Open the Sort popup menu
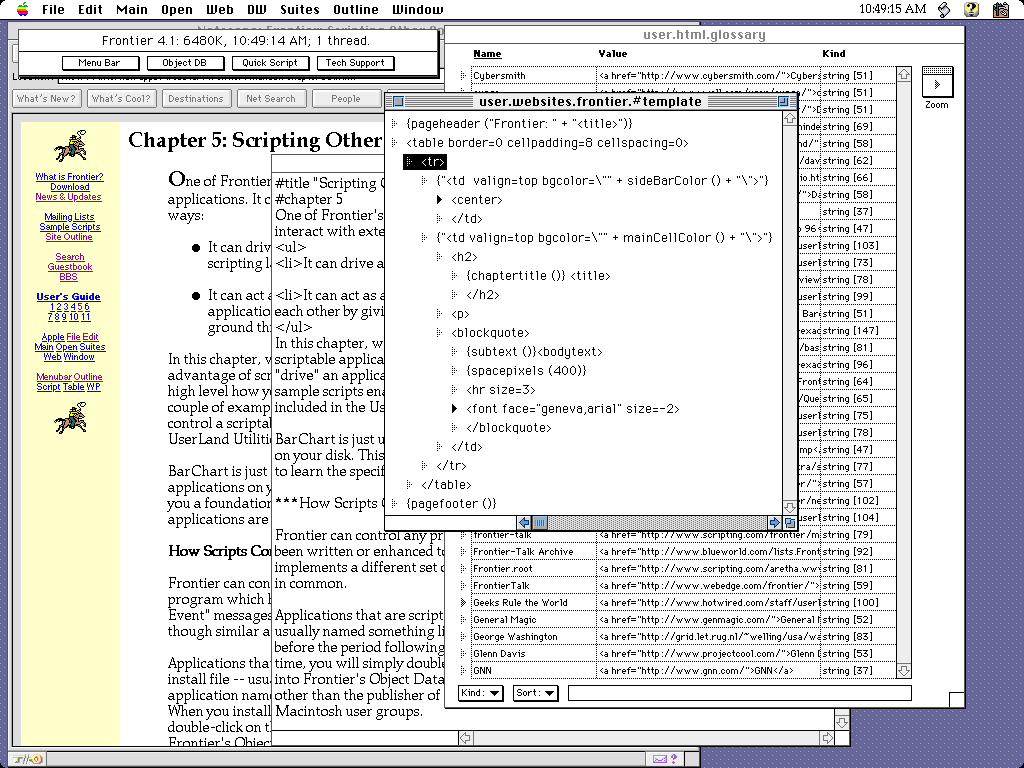1024x768 pixels. pyautogui.click(x=535, y=693)
